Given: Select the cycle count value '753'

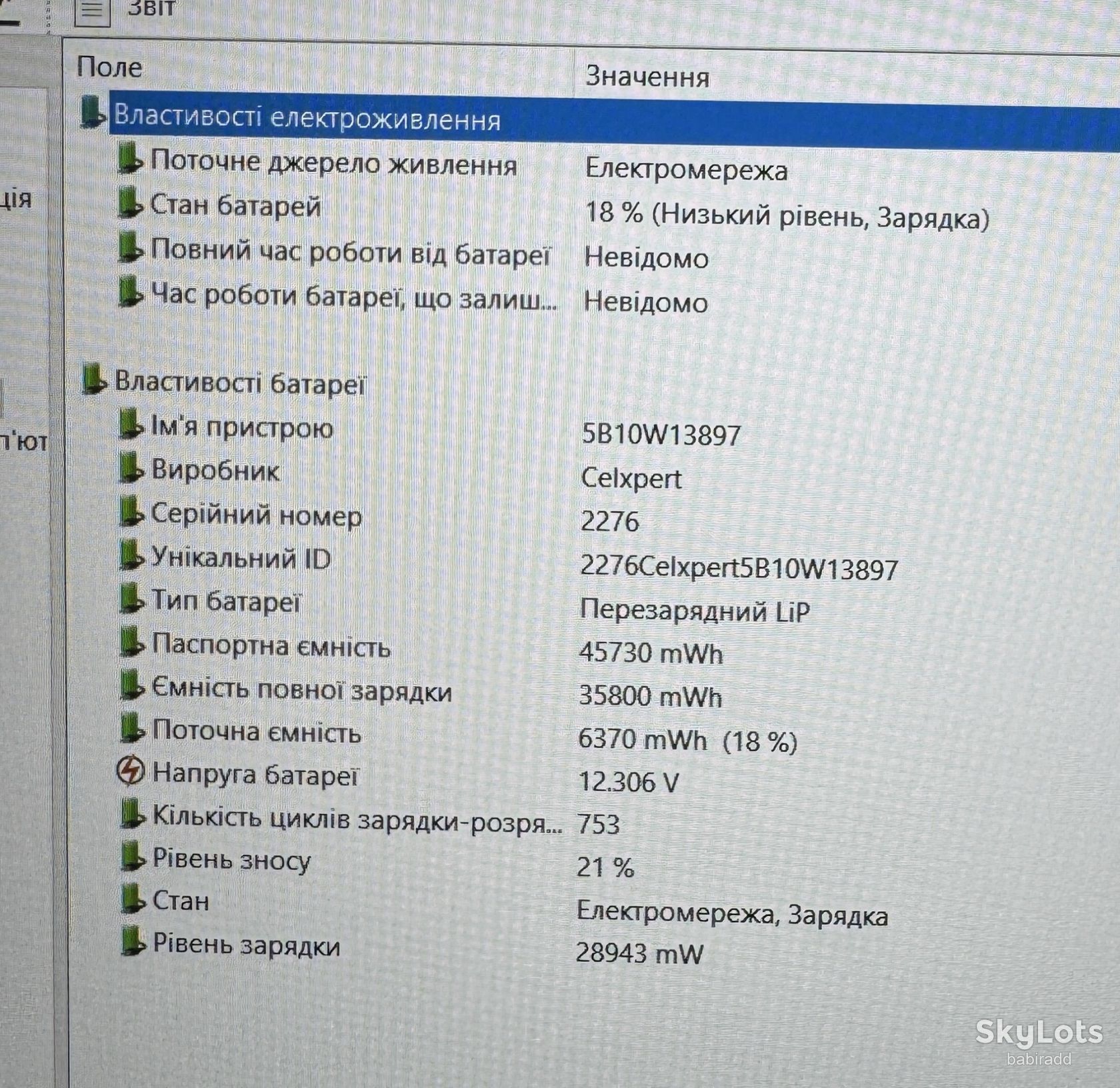Looking at the screenshot, I should tap(598, 825).
